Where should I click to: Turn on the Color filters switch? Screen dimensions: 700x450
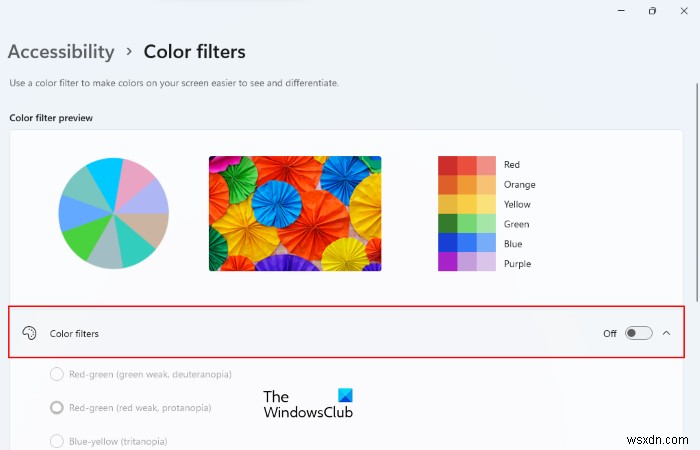point(638,333)
